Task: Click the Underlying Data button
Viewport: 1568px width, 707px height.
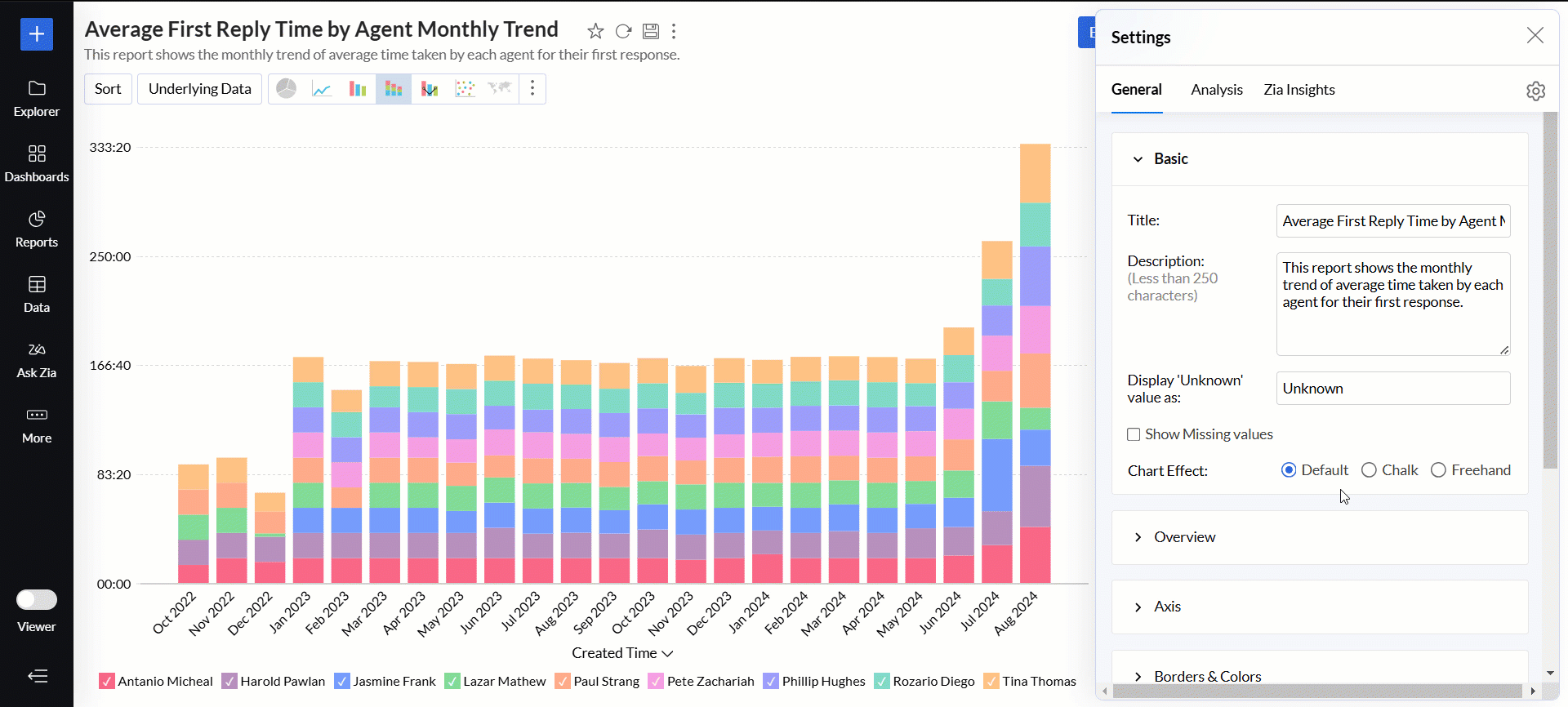Action: point(200,89)
